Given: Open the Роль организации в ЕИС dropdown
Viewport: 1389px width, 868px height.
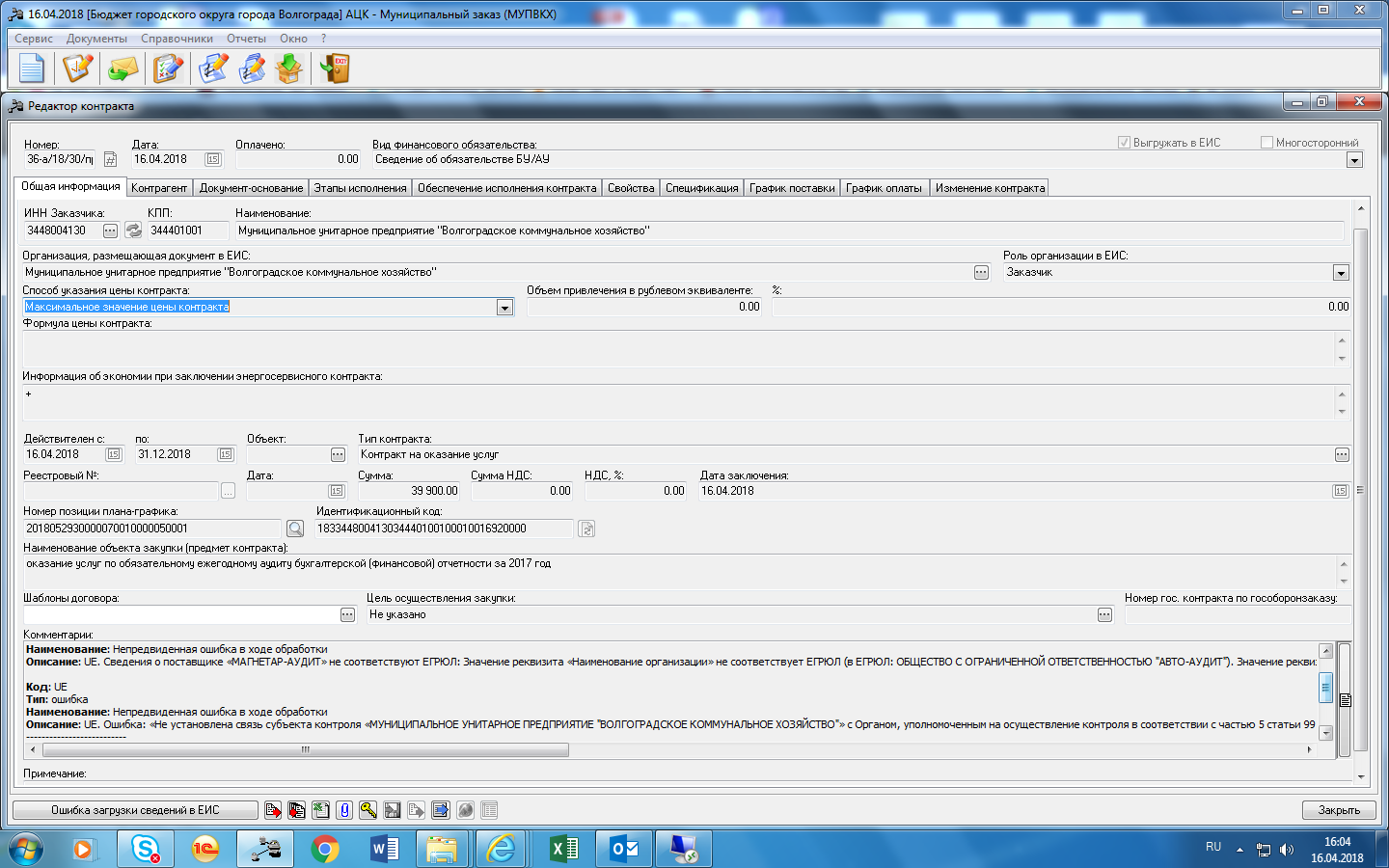Looking at the screenshot, I should point(1340,273).
